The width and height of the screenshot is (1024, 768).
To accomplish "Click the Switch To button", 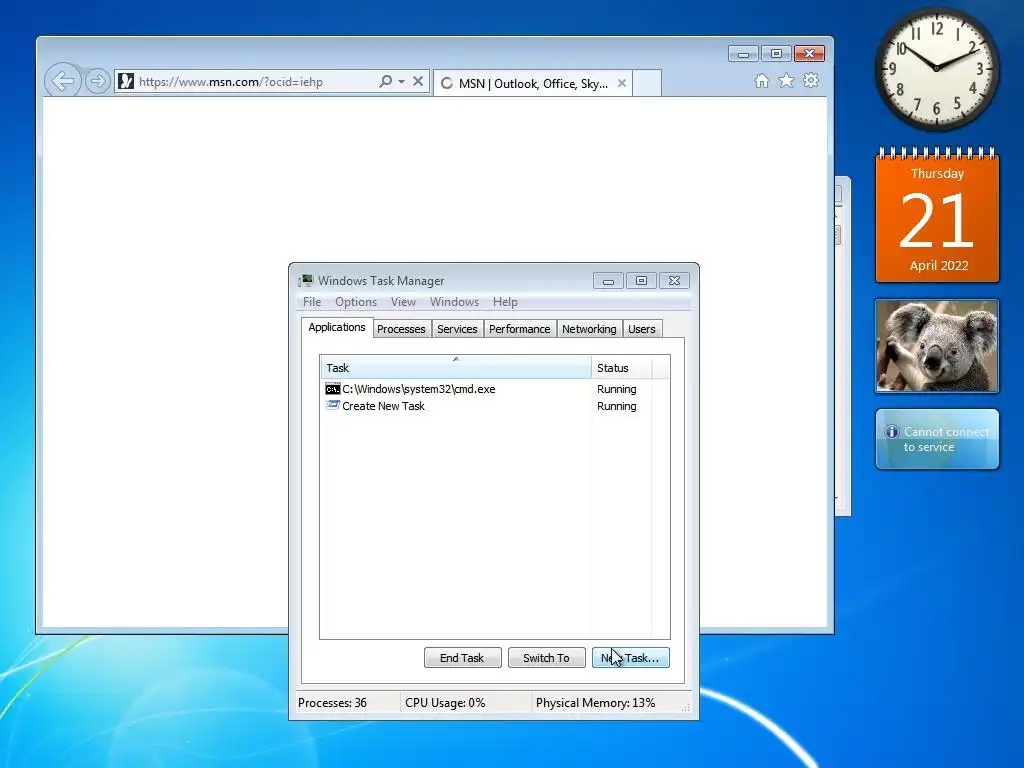I will tap(547, 658).
